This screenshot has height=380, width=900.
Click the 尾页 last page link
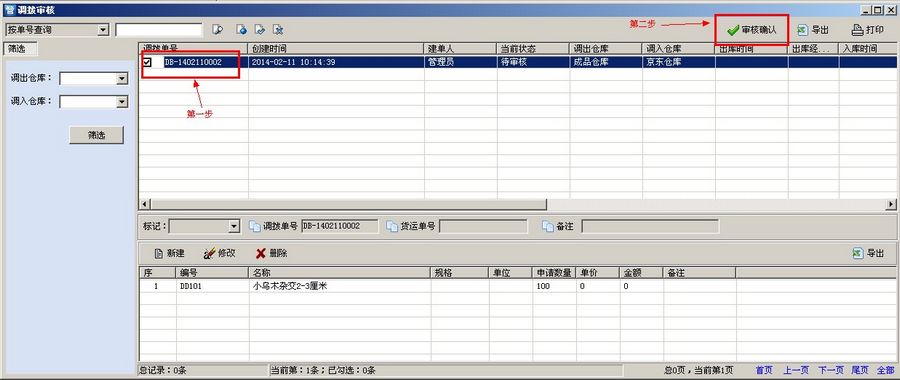click(x=859, y=371)
